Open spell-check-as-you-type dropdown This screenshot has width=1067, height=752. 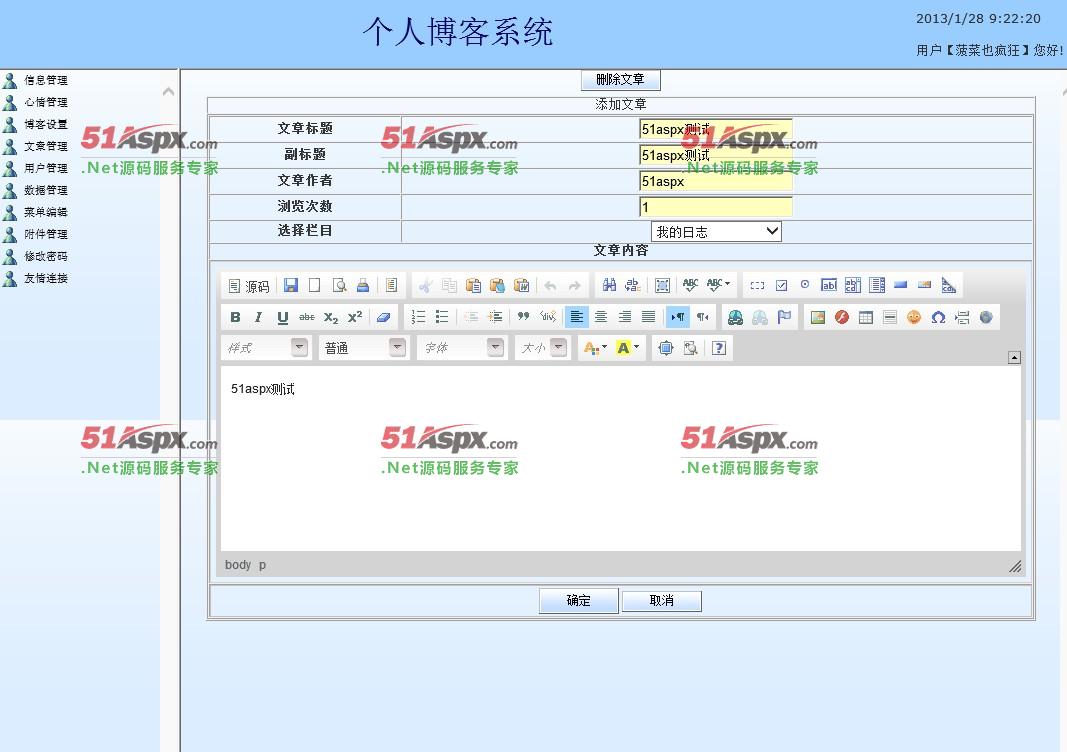coord(719,285)
